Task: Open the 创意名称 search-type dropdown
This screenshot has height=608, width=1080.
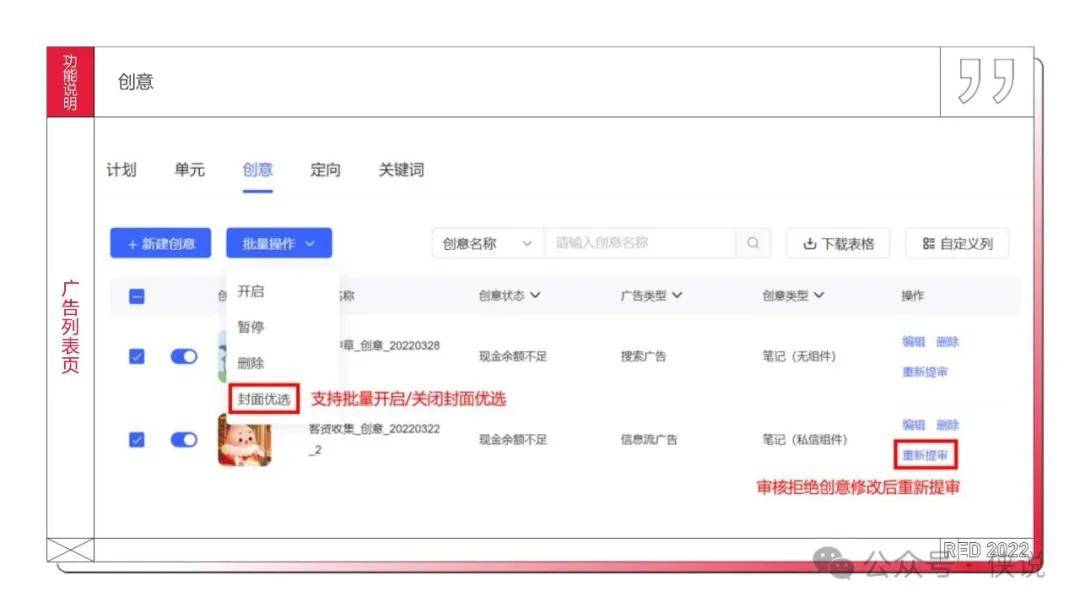Action: (488, 243)
